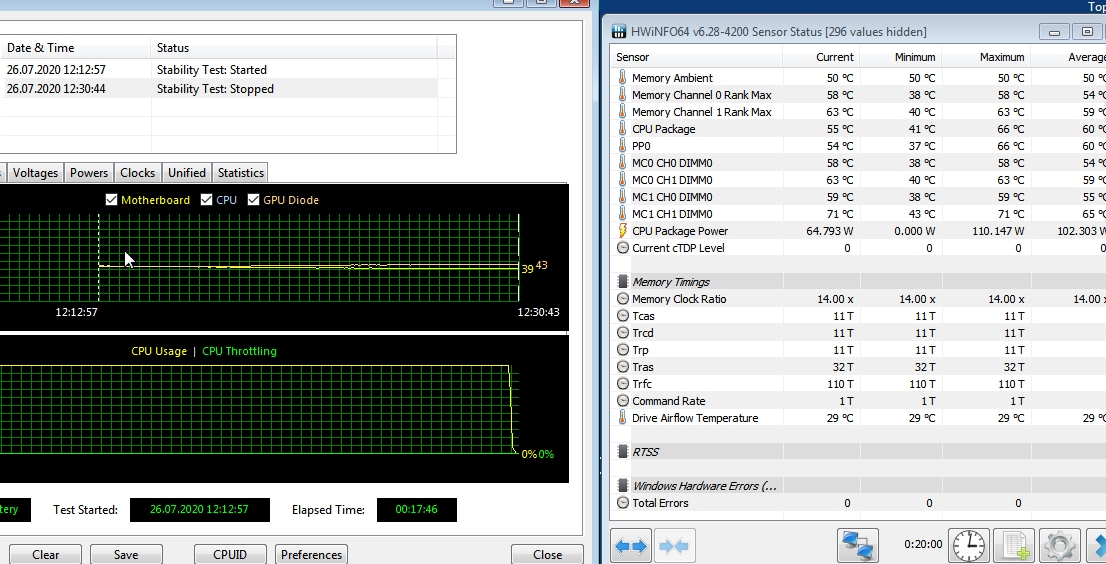Click thermometer icon beside MC1 CH1 DIMM0
This screenshot has width=1106, height=564.
pos(622,214)
